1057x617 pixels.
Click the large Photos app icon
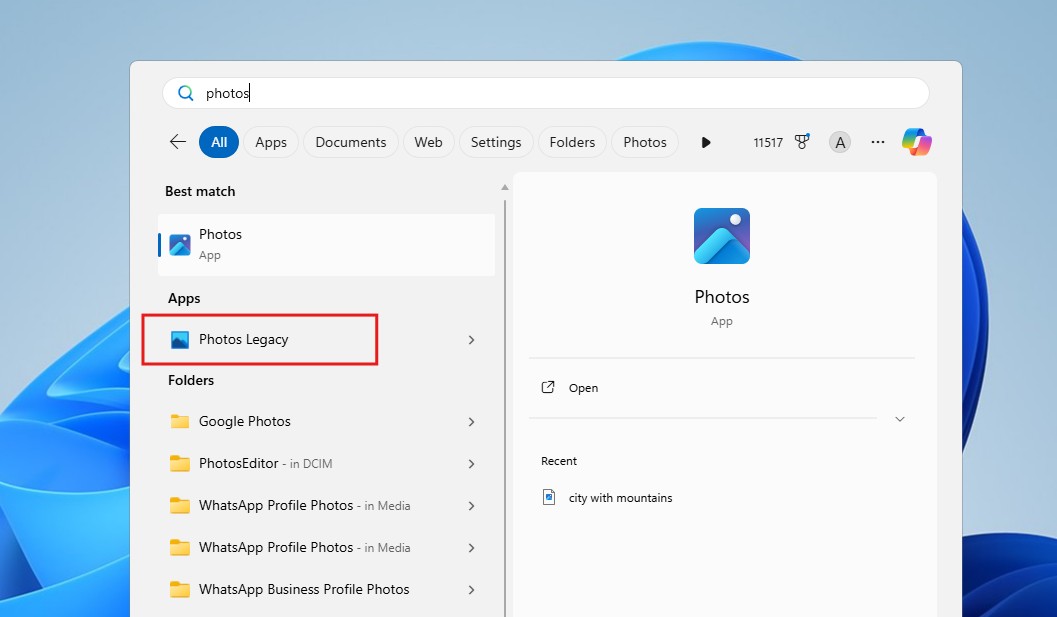(721, 236)
